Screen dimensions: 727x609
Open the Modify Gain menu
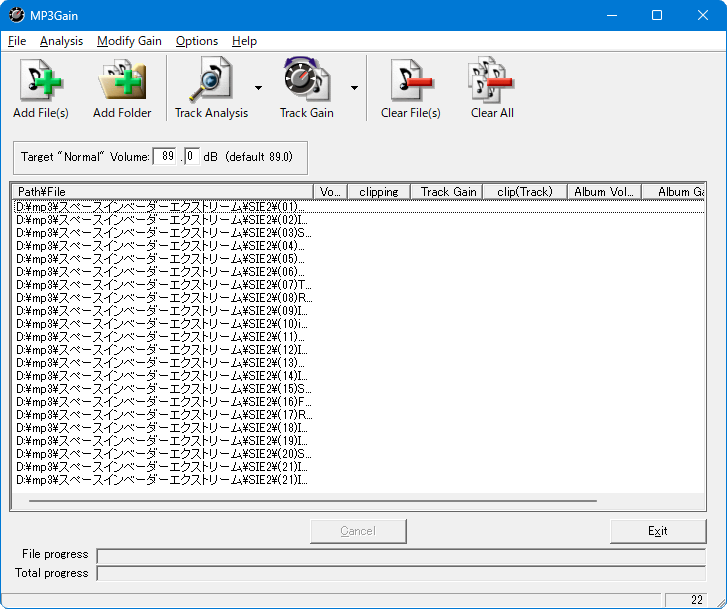click(x=129, y=41)
